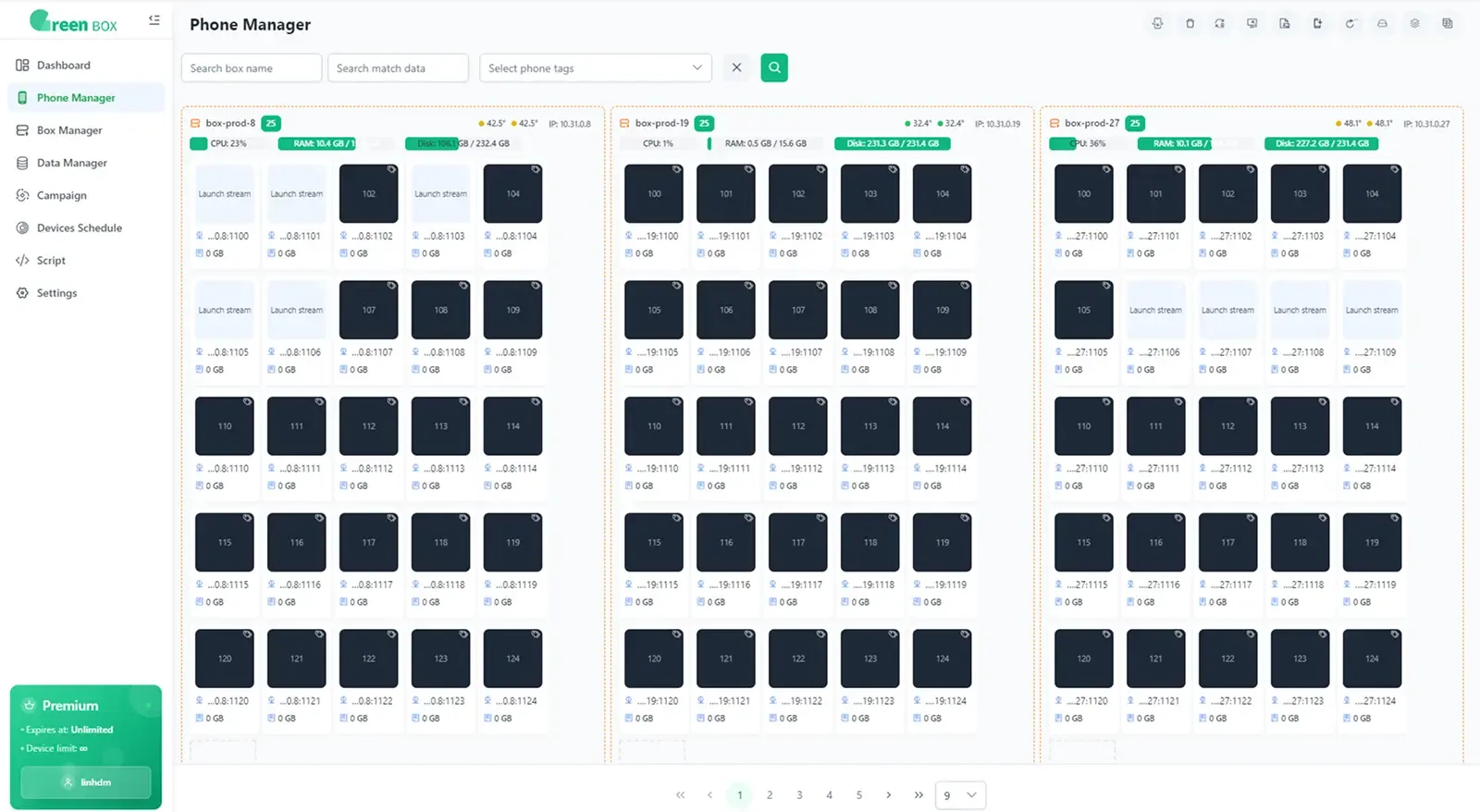1480x812 pixels.
Task: Click the box icon beside box-prod-27
Action: pos(1054,123)
